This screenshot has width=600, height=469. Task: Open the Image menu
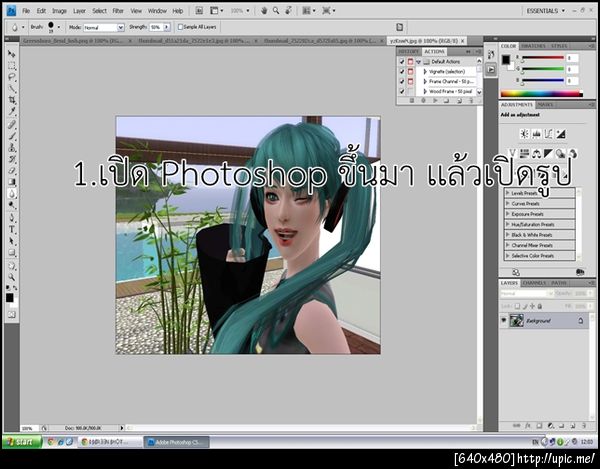point(59,11)
